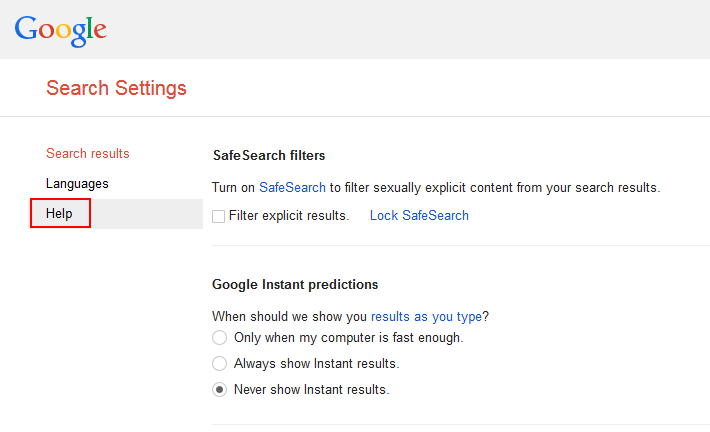
Task: Follow the blue SafeSearch link in description
Action: tap(292, 187)
